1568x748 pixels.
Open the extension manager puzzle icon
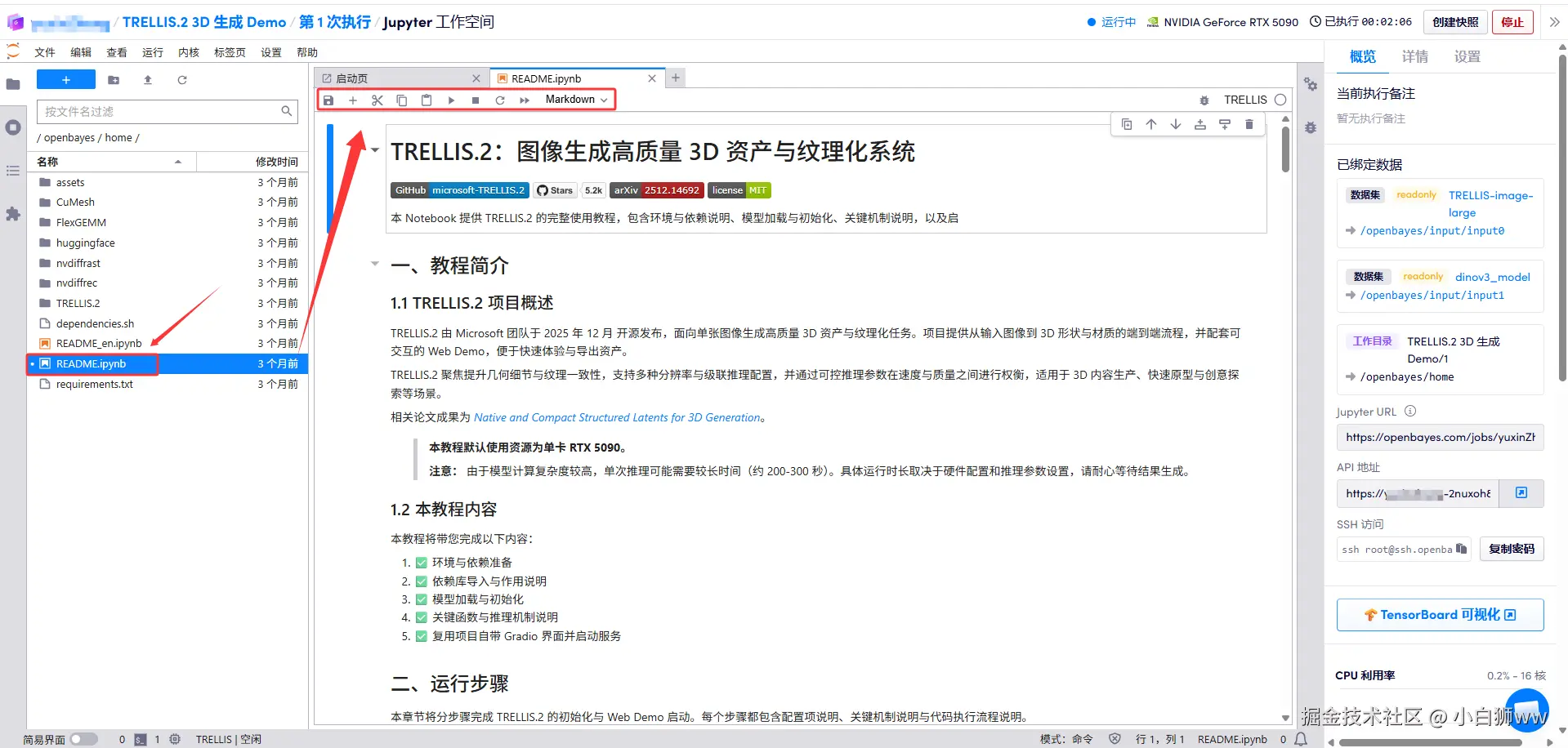13,214
